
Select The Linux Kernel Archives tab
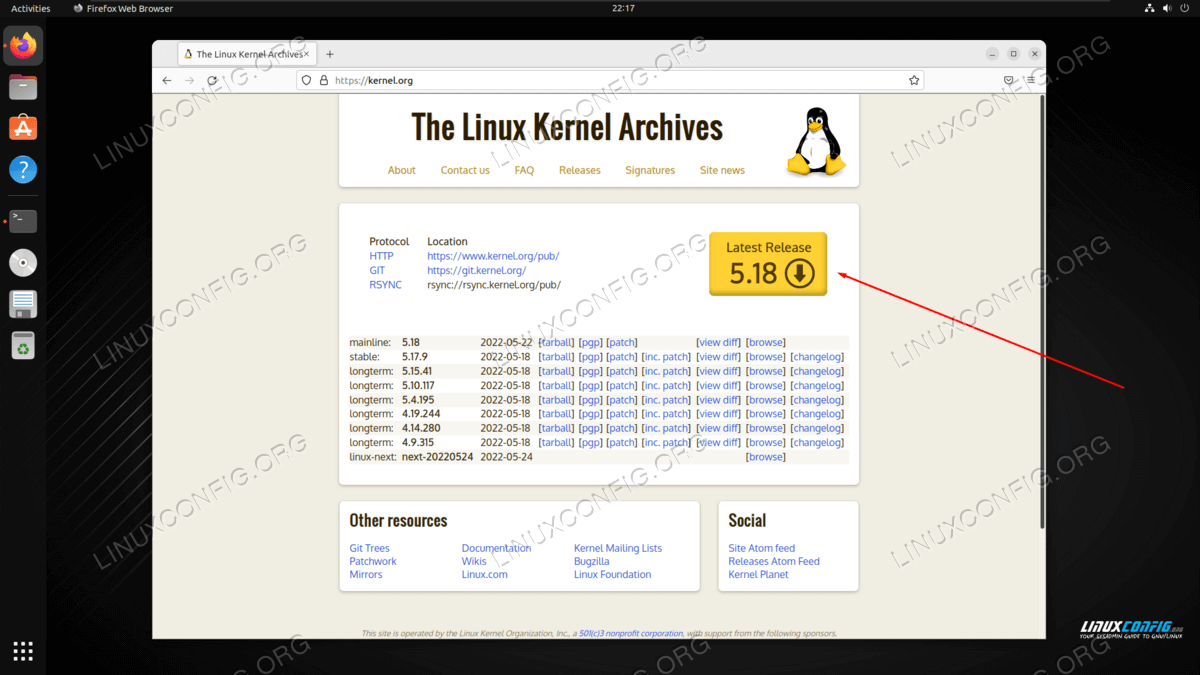point(247,54)
